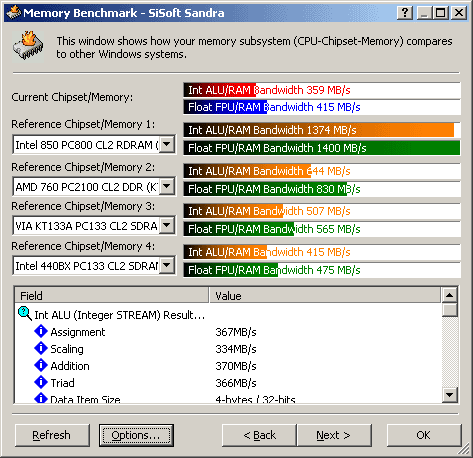Click the Refresh button
The width and height of the screenshot is (473, 458).
[52, 435]
